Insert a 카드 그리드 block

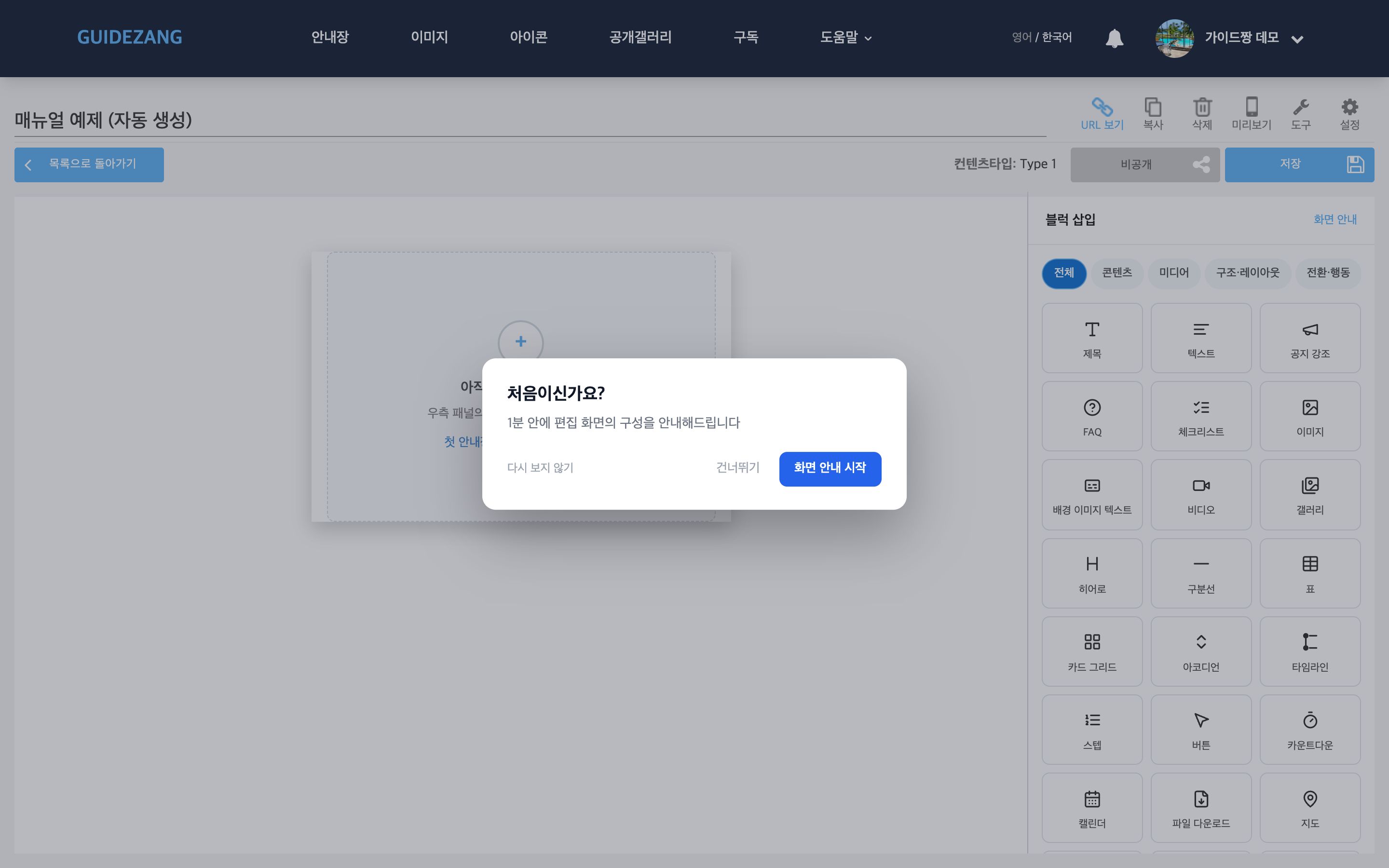[x=1092, y=651]
